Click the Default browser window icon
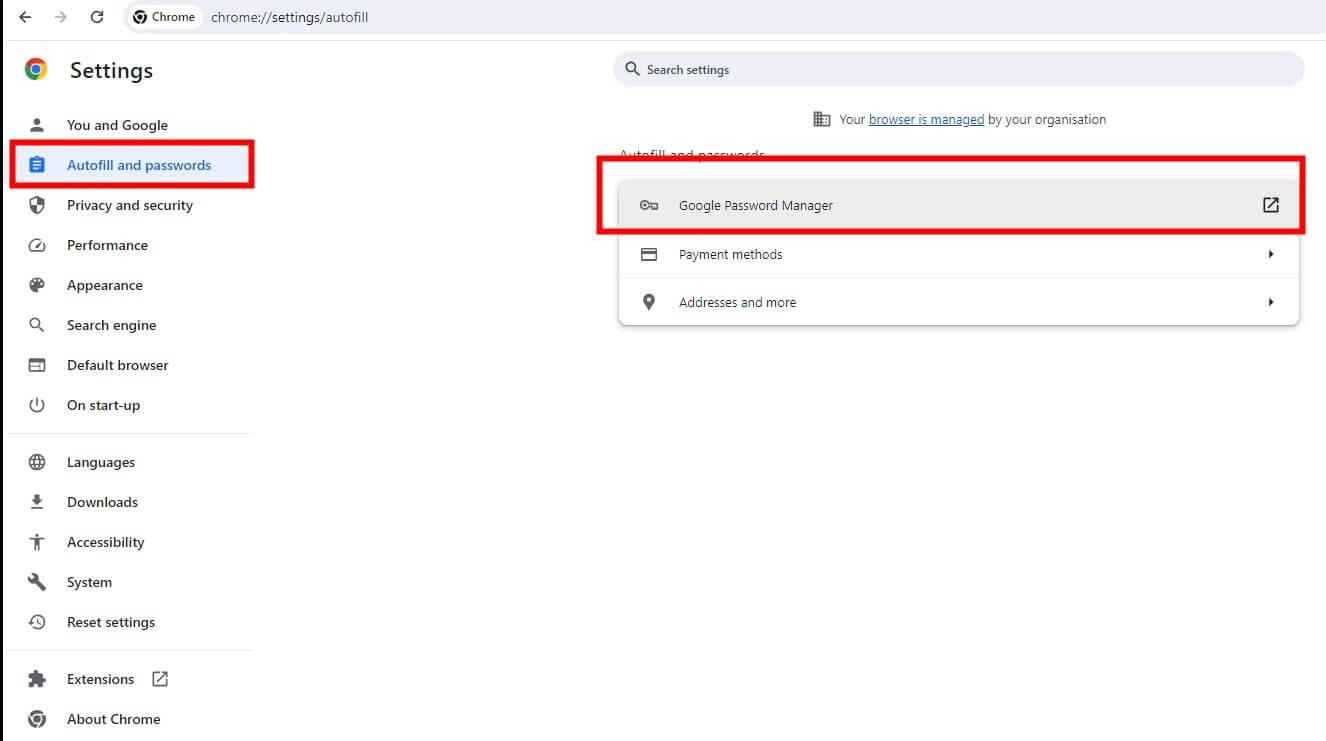The width and height of the screenshot is (1326, 741). coord(37,365)
